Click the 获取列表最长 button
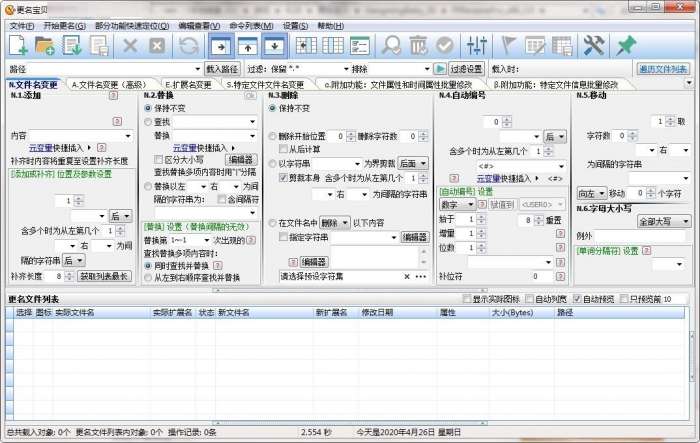700x443 pixels. click(x=103, y=275)
